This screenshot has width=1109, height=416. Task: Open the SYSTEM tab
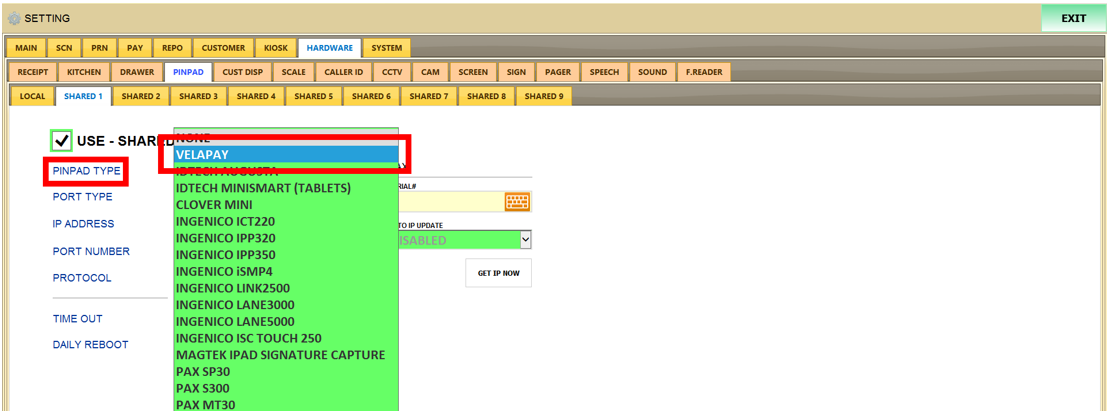click(387, 48)
